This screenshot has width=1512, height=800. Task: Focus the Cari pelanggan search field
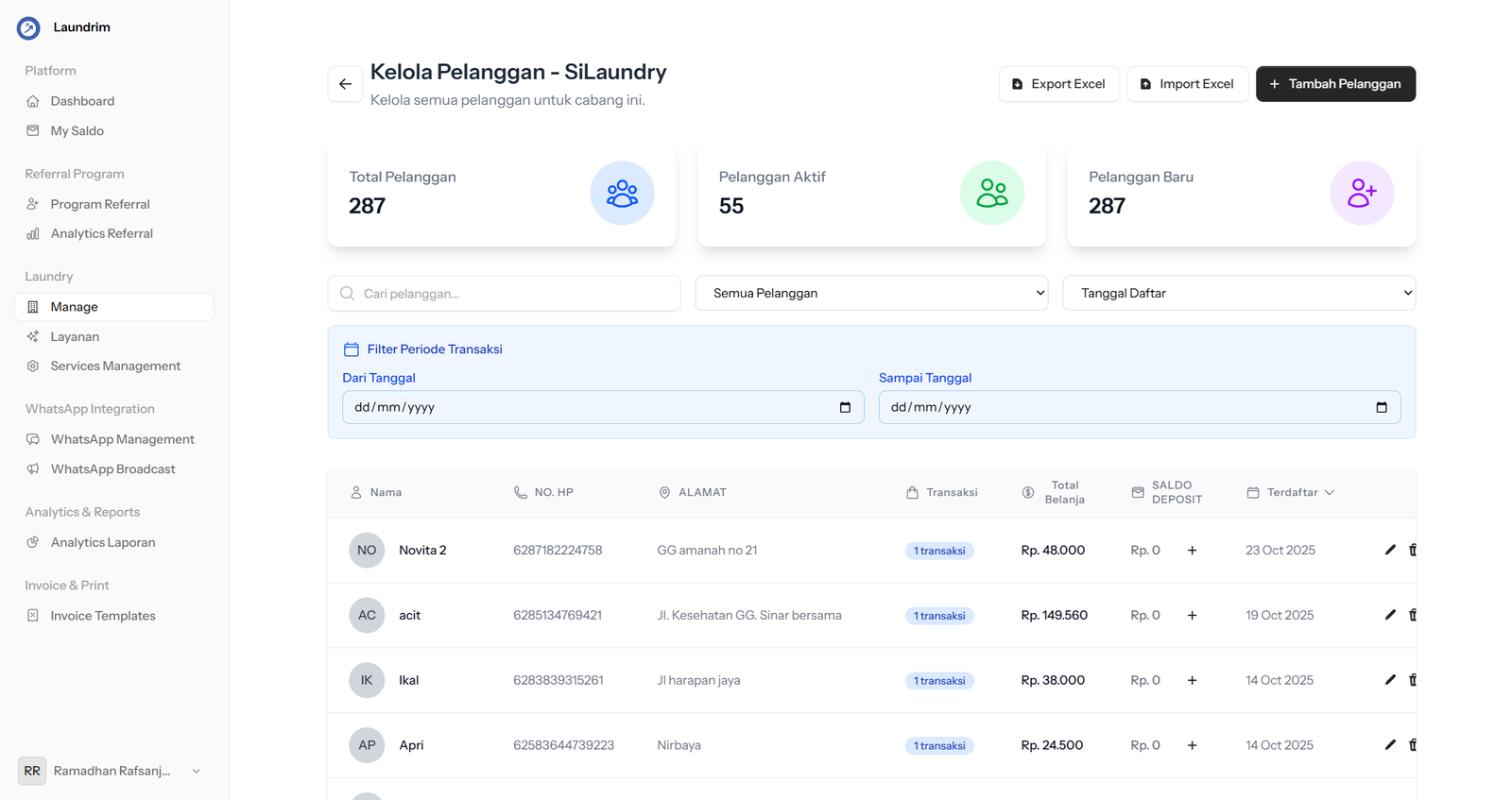[515, 294]
